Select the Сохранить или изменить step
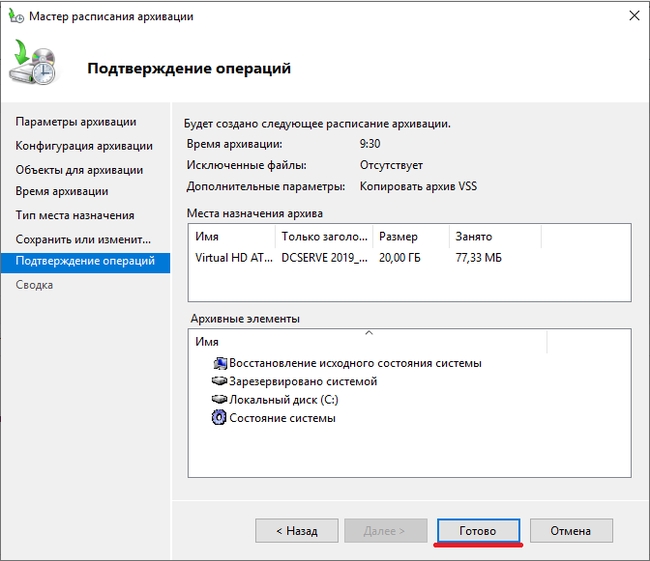This screenshot has height=561, width=650. [83, 240]
